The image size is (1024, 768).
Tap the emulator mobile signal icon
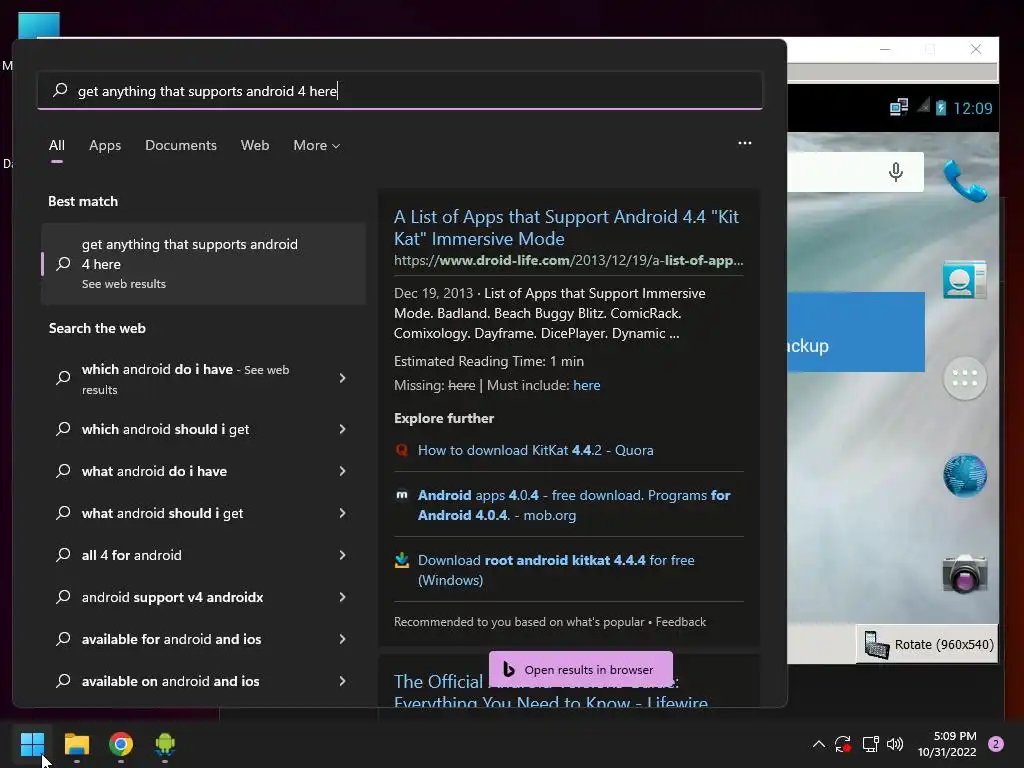point(923,106)
